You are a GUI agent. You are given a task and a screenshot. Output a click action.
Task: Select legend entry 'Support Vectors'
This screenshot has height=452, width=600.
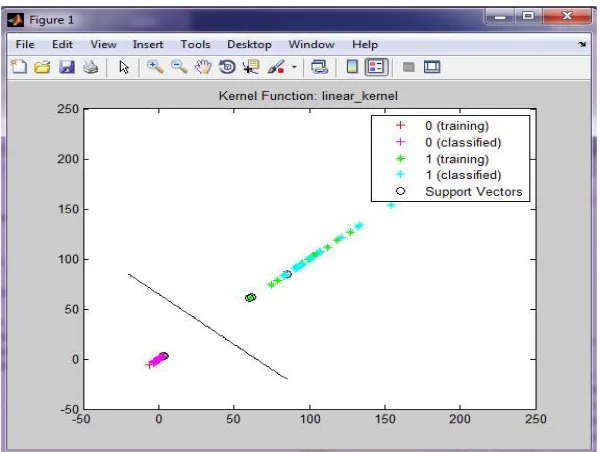point(474,191)
